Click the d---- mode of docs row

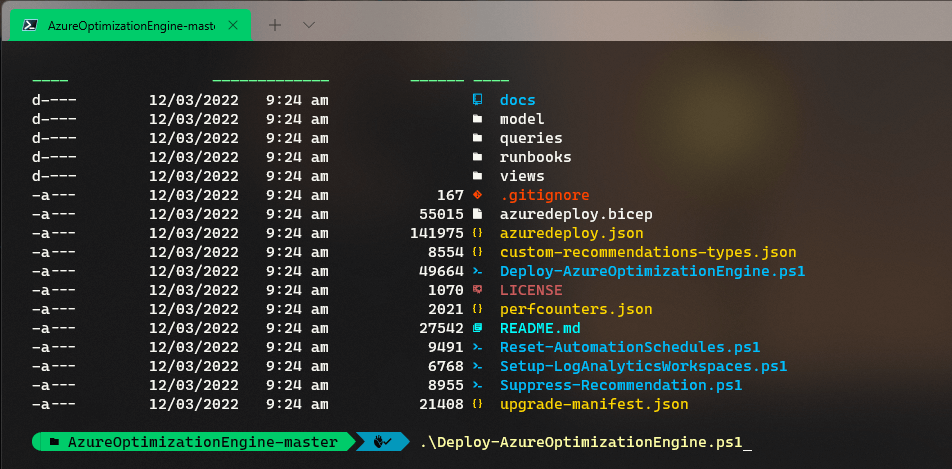pos(54,100)
